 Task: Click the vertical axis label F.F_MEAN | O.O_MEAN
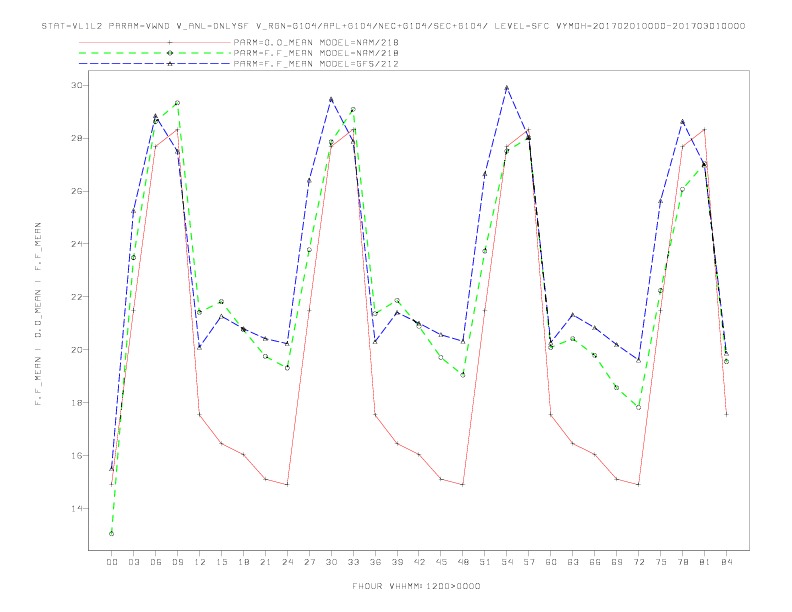38,314
